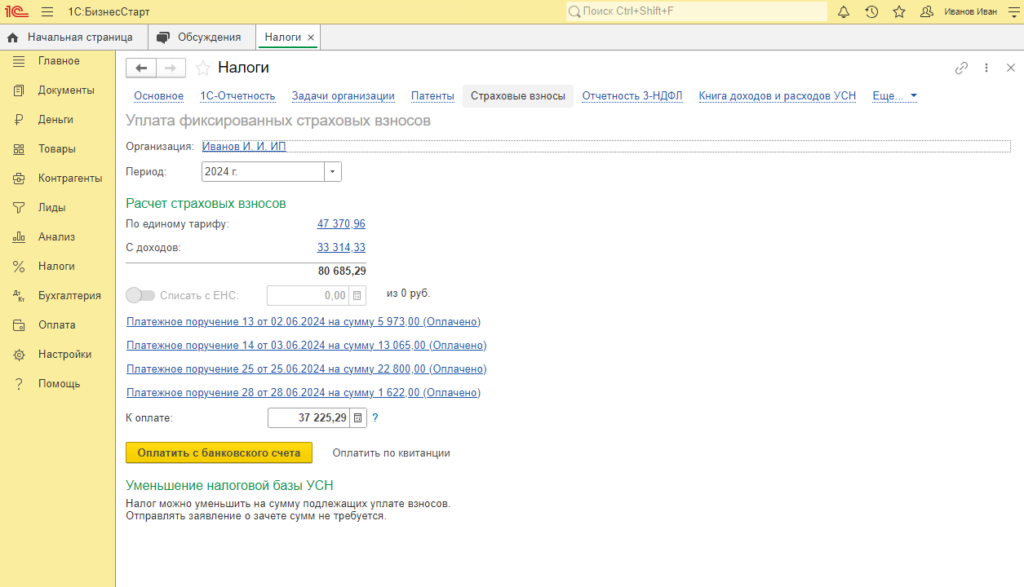
Task: Open the 33 314,33 с доходов amount
Action: [x=341, y=247]
